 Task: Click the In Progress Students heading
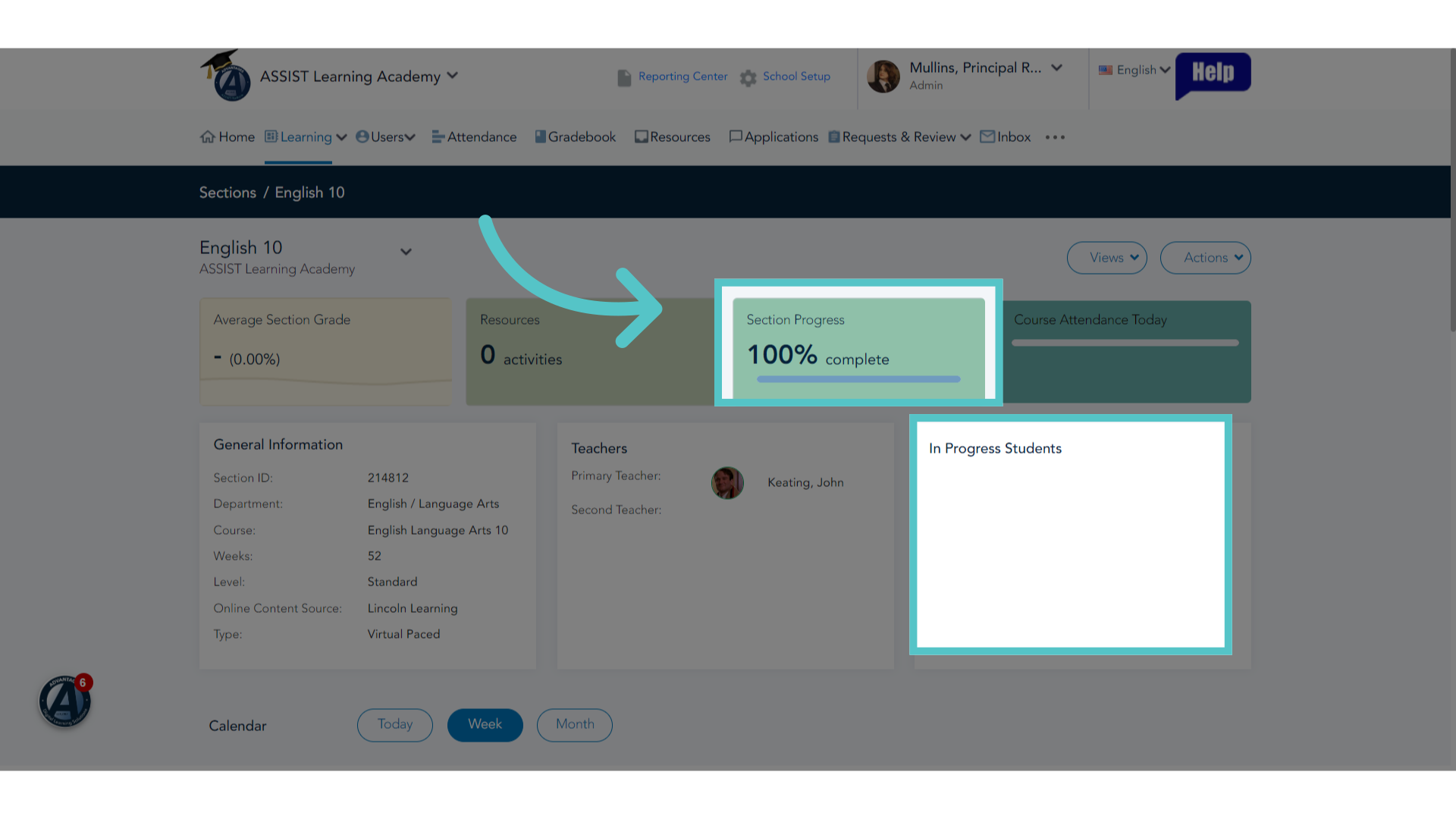tap(995, 448)
